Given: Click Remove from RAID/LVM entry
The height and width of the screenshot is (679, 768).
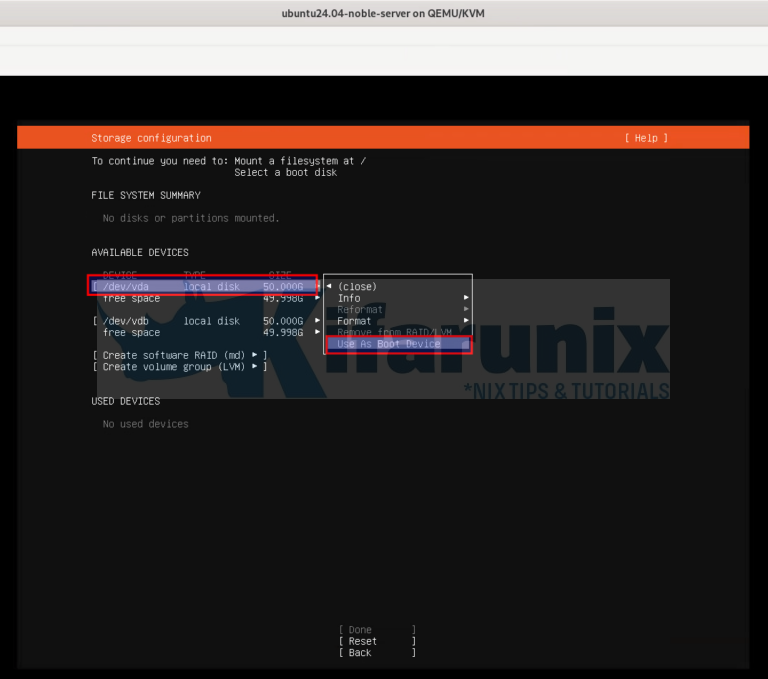Looking at the screenshot, I should [x=394, y=332].
